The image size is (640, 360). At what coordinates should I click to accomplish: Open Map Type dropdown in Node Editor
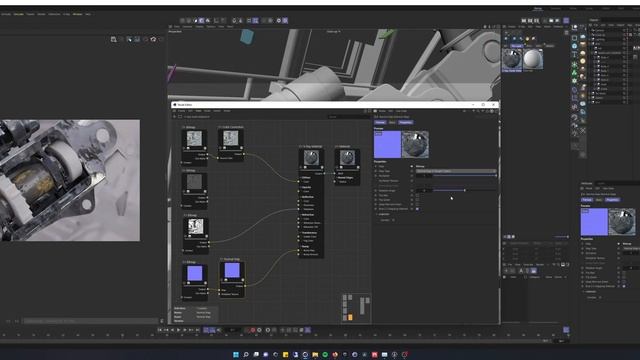pos(456,171)
